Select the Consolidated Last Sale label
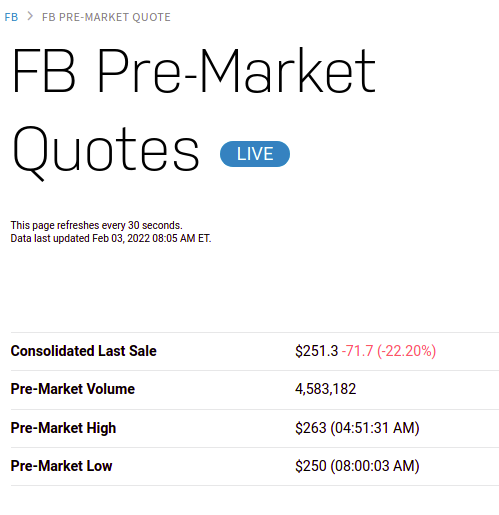Image resolution: width=499 pixels, height=515 pixels. tap(83, 351)
